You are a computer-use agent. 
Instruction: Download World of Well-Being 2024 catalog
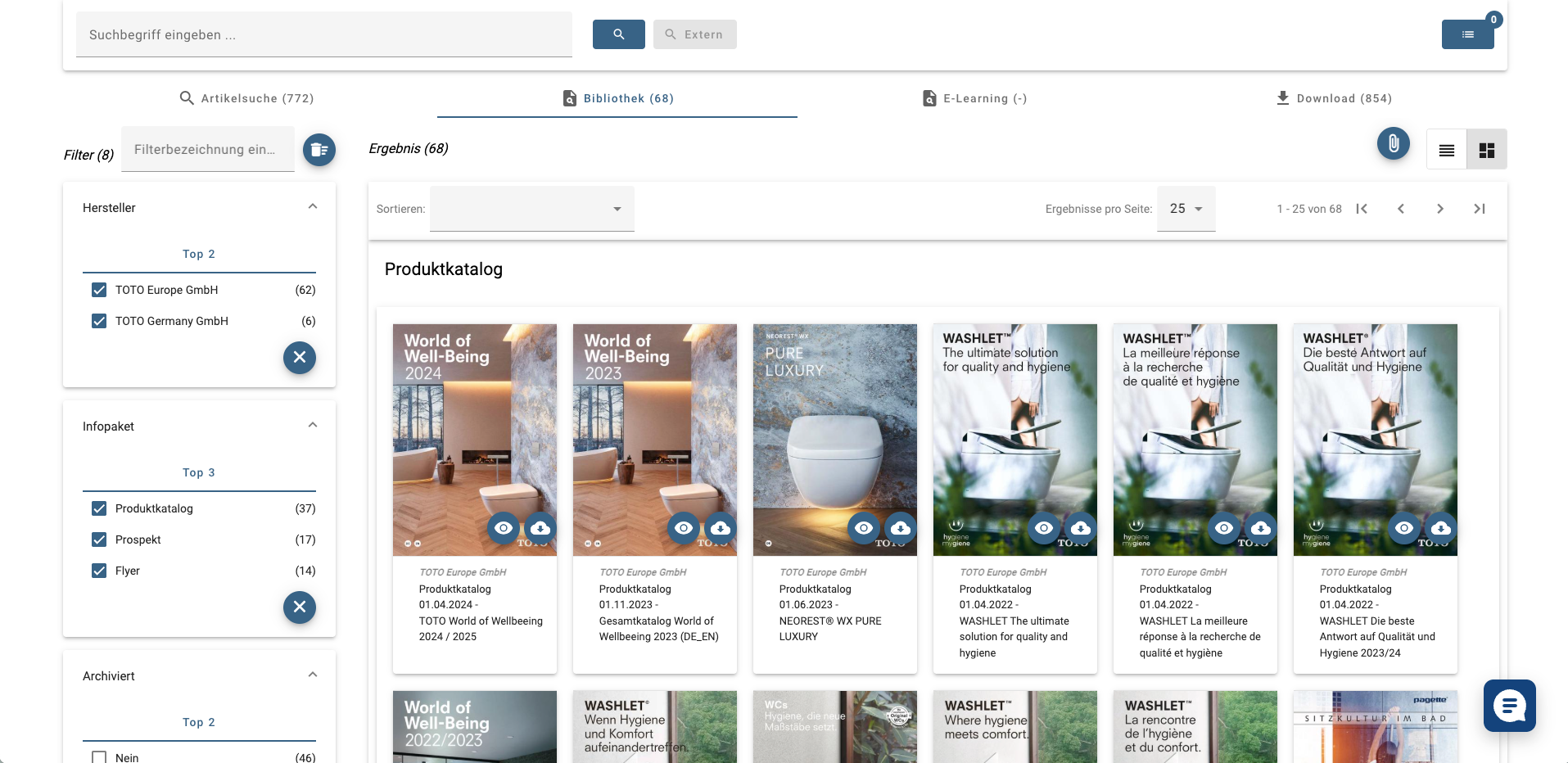[540, 528]
